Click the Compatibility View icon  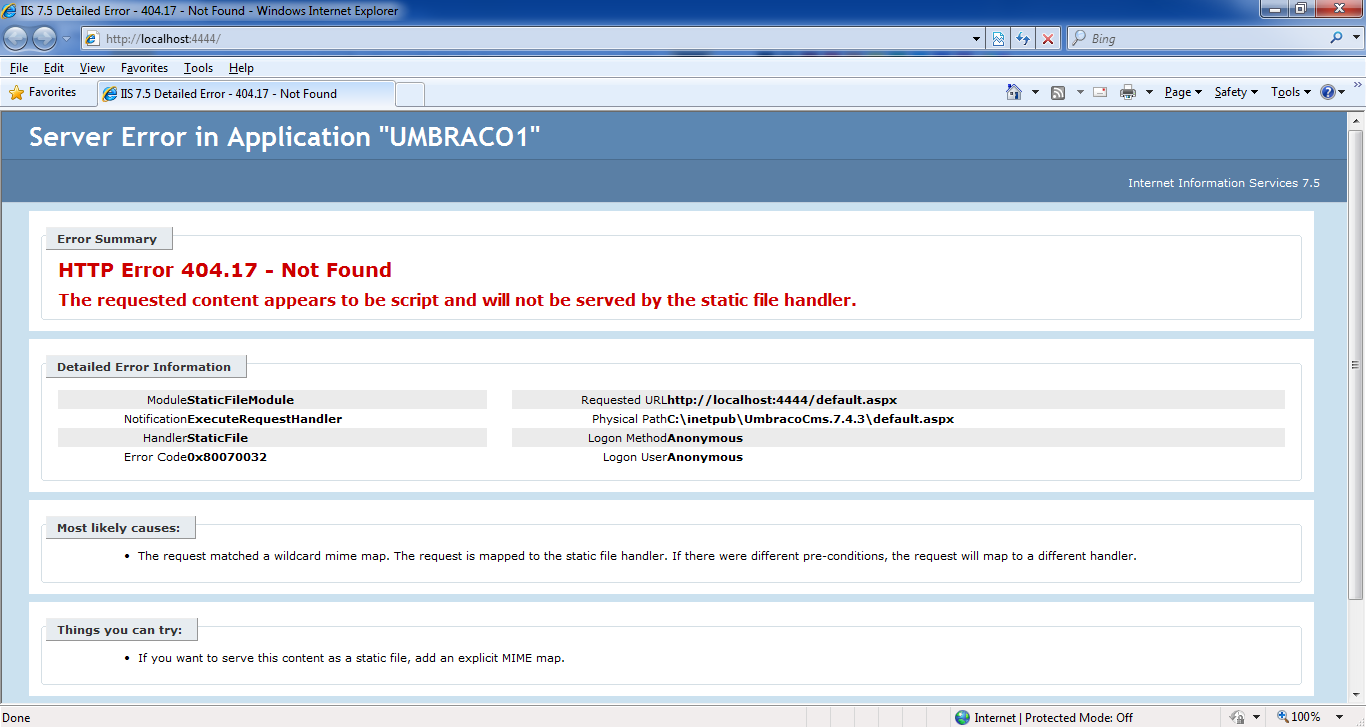pos(998,39)
